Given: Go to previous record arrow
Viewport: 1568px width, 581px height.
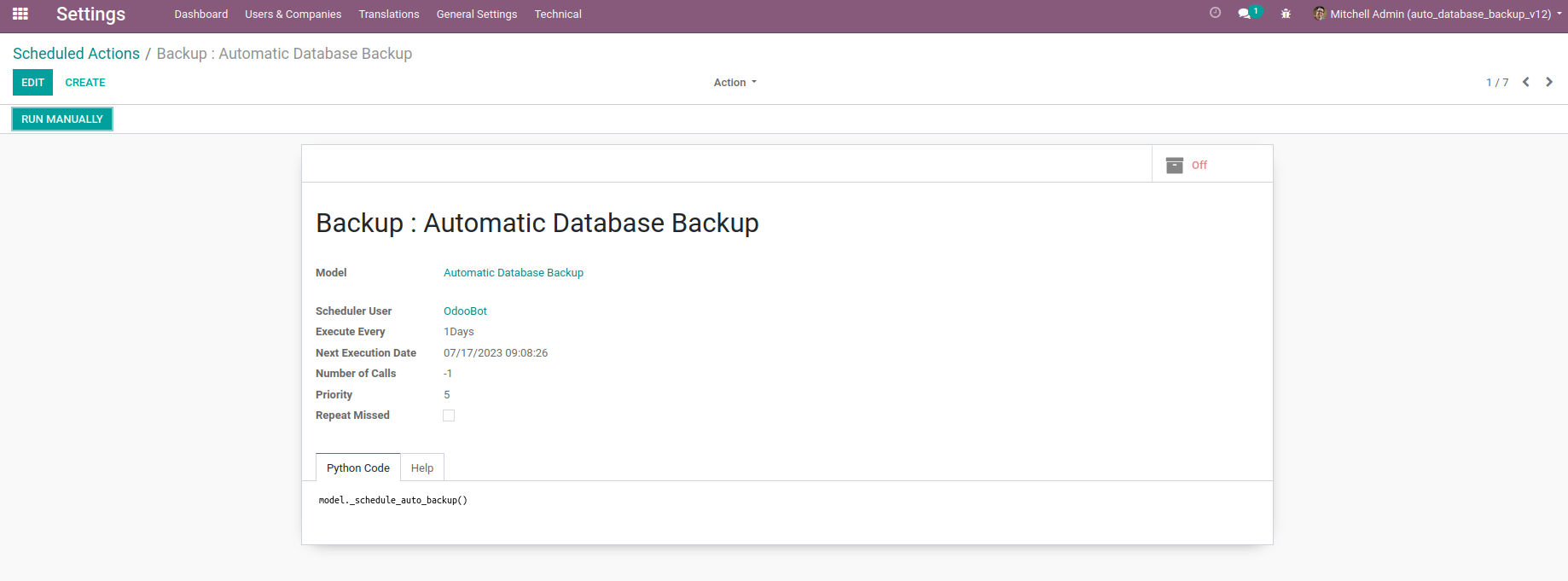Looking at the screenshot, I should [x=1526, y=82].
